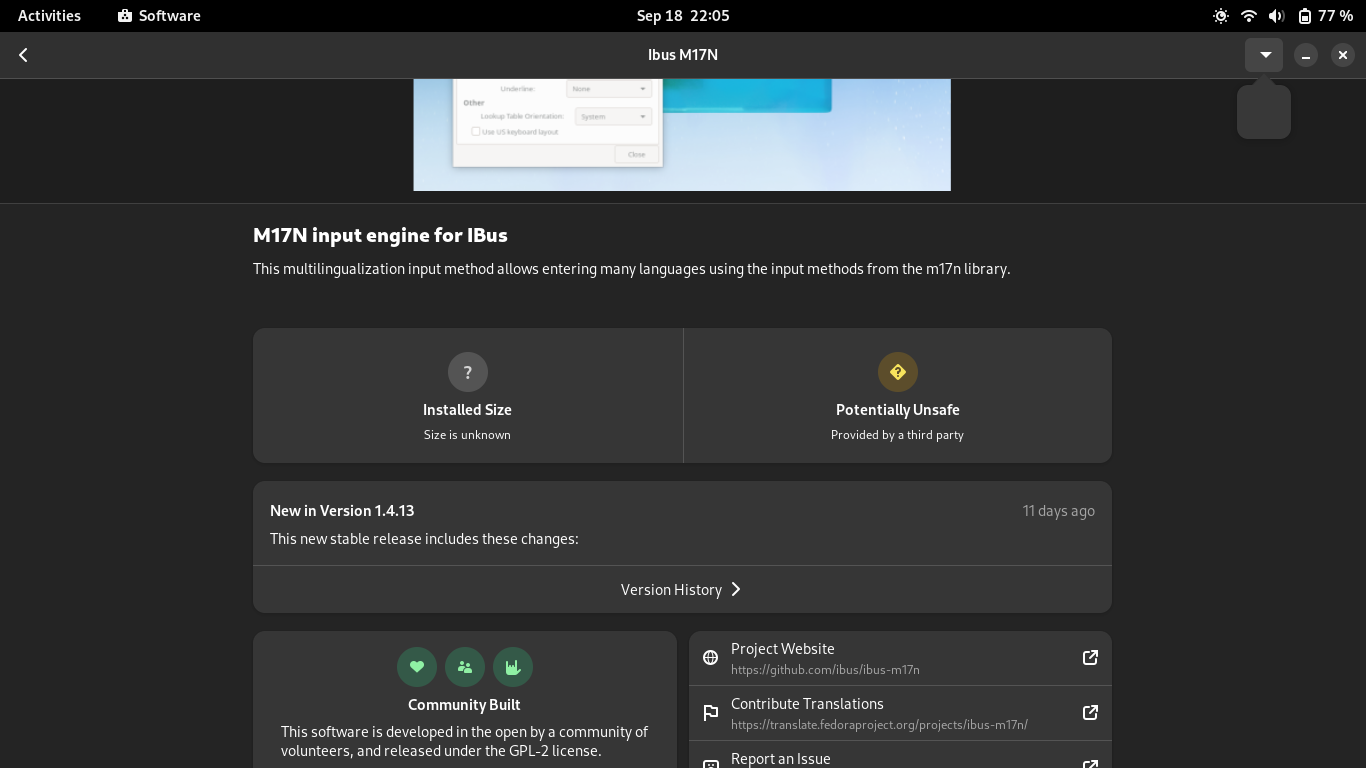The height and width of the screenshot is (768, 1366).
Task: Click the 'Ibus M17N' window title
Action: [683, 55]
